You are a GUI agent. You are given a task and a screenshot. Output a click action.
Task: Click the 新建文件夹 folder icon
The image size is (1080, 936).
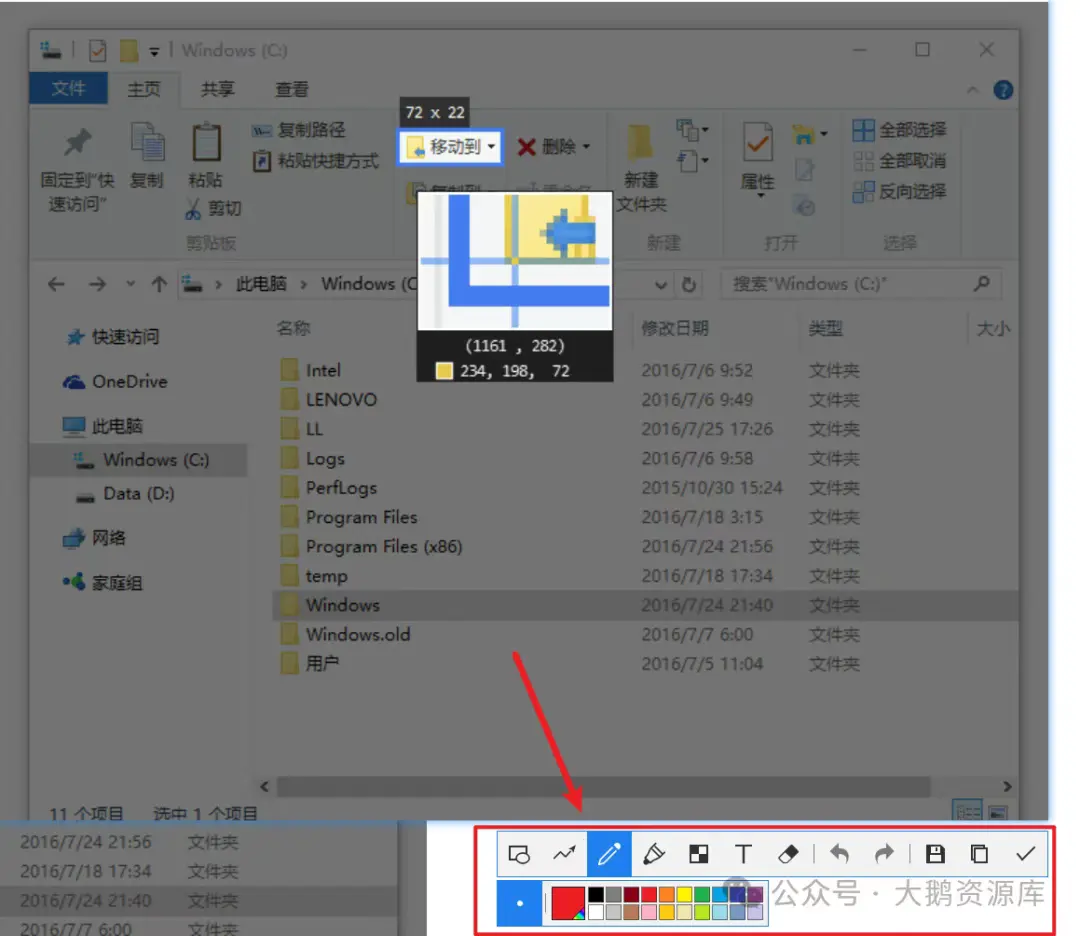[640, 141]
